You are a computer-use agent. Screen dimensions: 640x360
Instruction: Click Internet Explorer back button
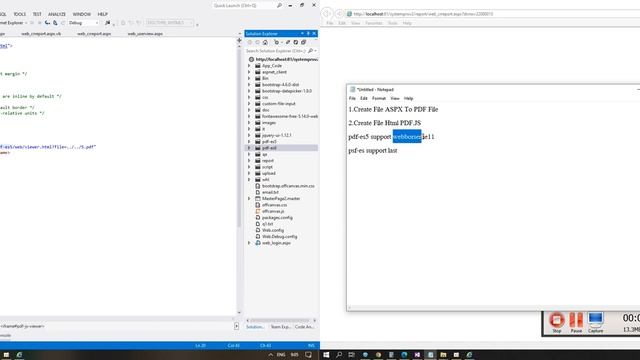pos(327,14)
